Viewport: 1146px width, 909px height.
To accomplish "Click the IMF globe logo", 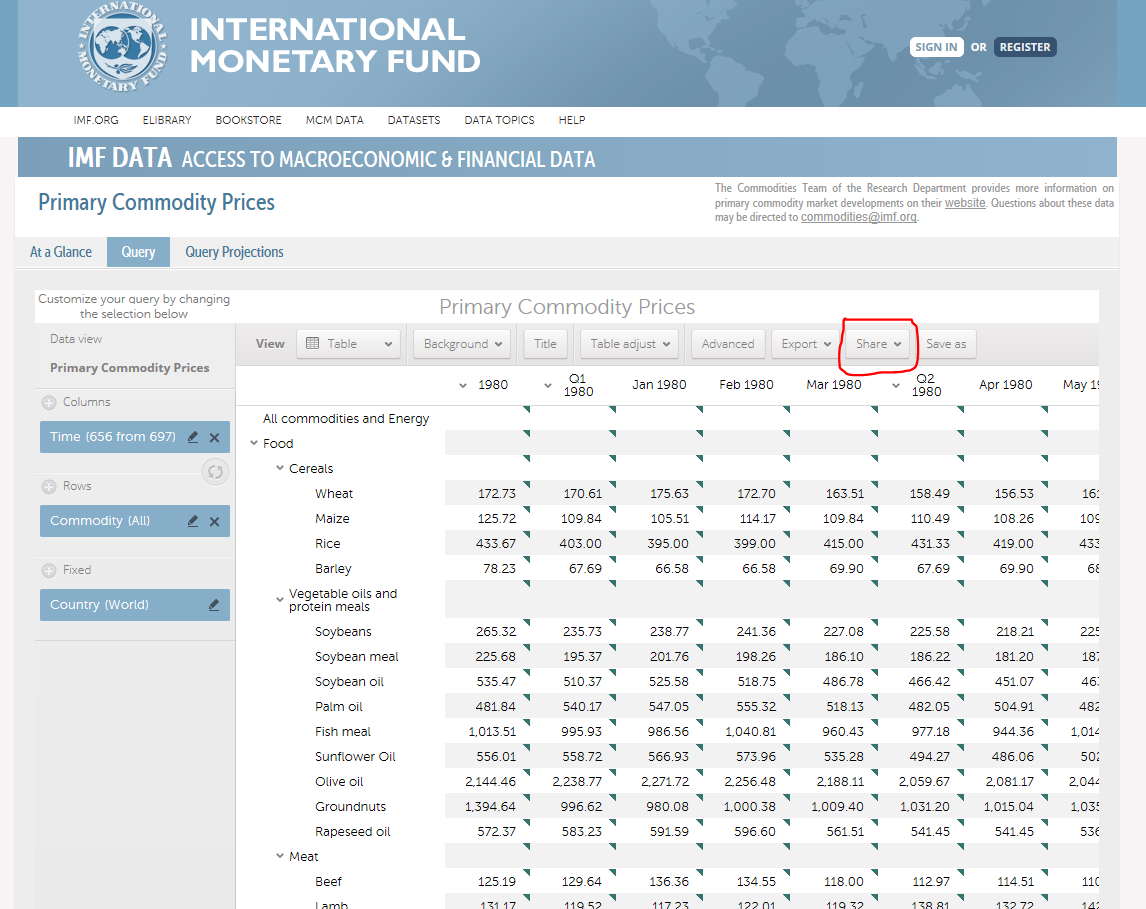I will [123, 47].
